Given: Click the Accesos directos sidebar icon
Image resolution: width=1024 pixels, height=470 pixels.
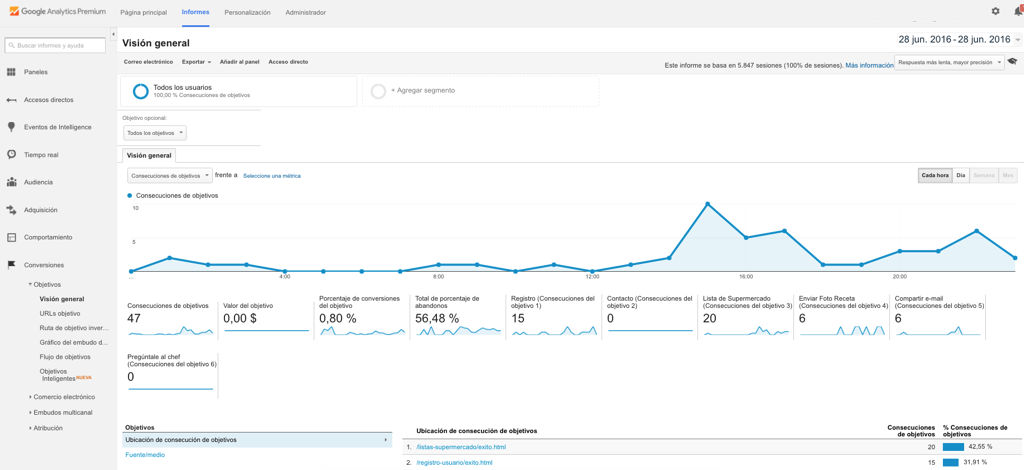Looking at the screenshot, I should coord(11,100).
